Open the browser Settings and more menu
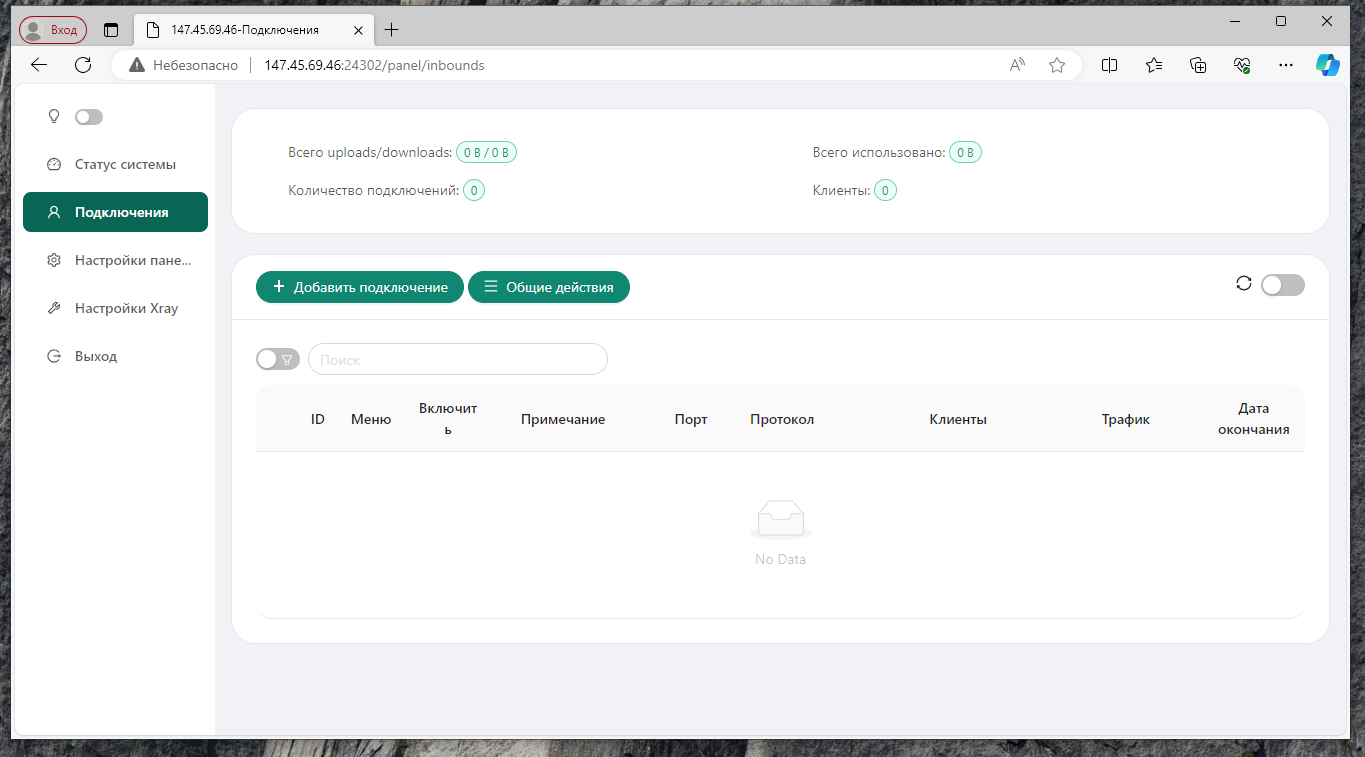 tap(1285, 64)
